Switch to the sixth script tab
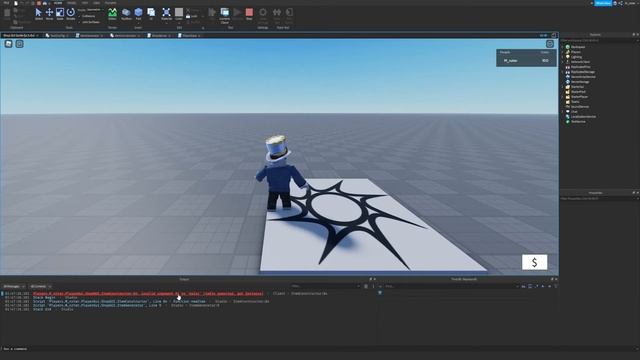The height and width of the screenshot is (360, 640). (190, 36)
